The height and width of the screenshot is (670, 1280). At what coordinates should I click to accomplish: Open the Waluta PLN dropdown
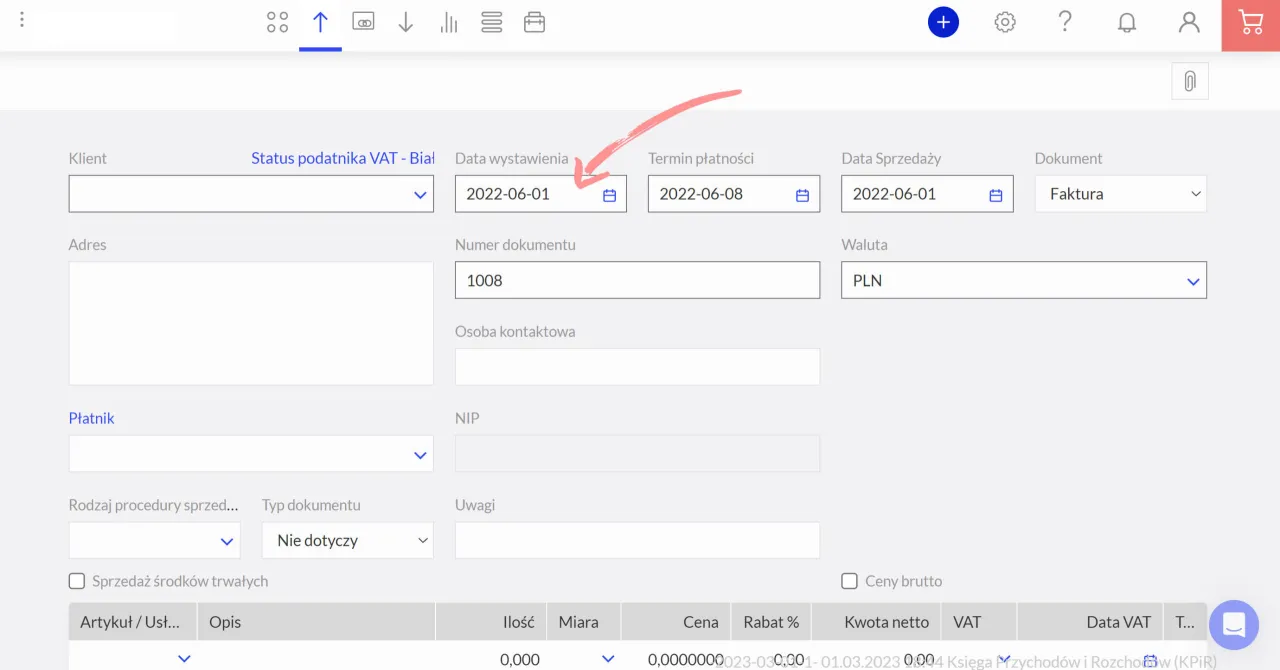[1192, 282]
